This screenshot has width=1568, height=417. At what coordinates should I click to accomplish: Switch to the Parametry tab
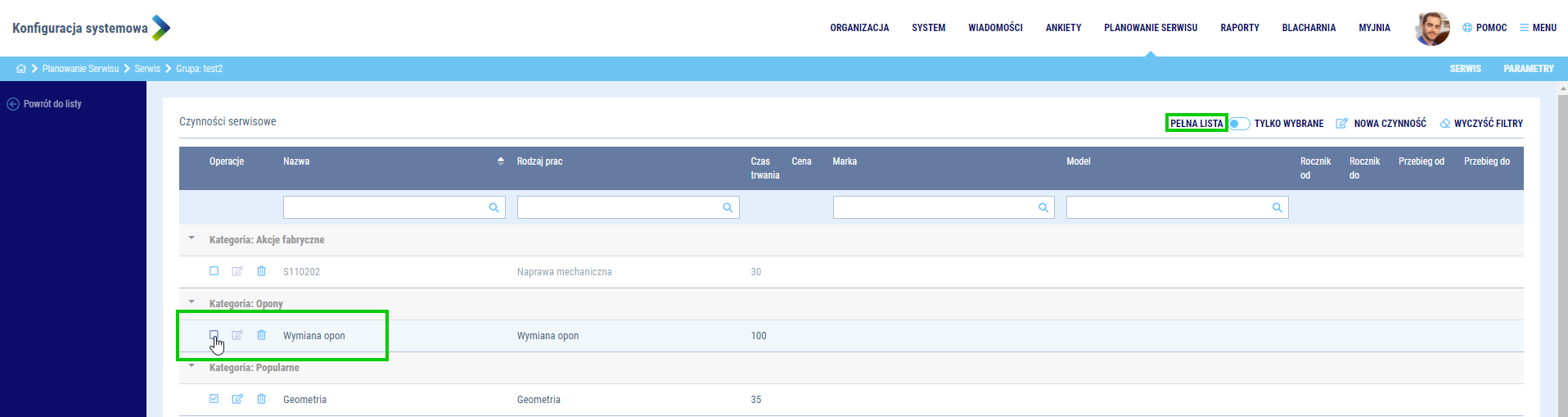pos(1528,69)
